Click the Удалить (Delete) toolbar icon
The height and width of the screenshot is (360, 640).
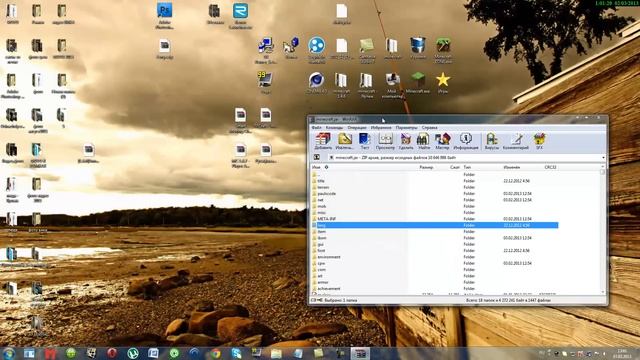click(x=406, y=141)
